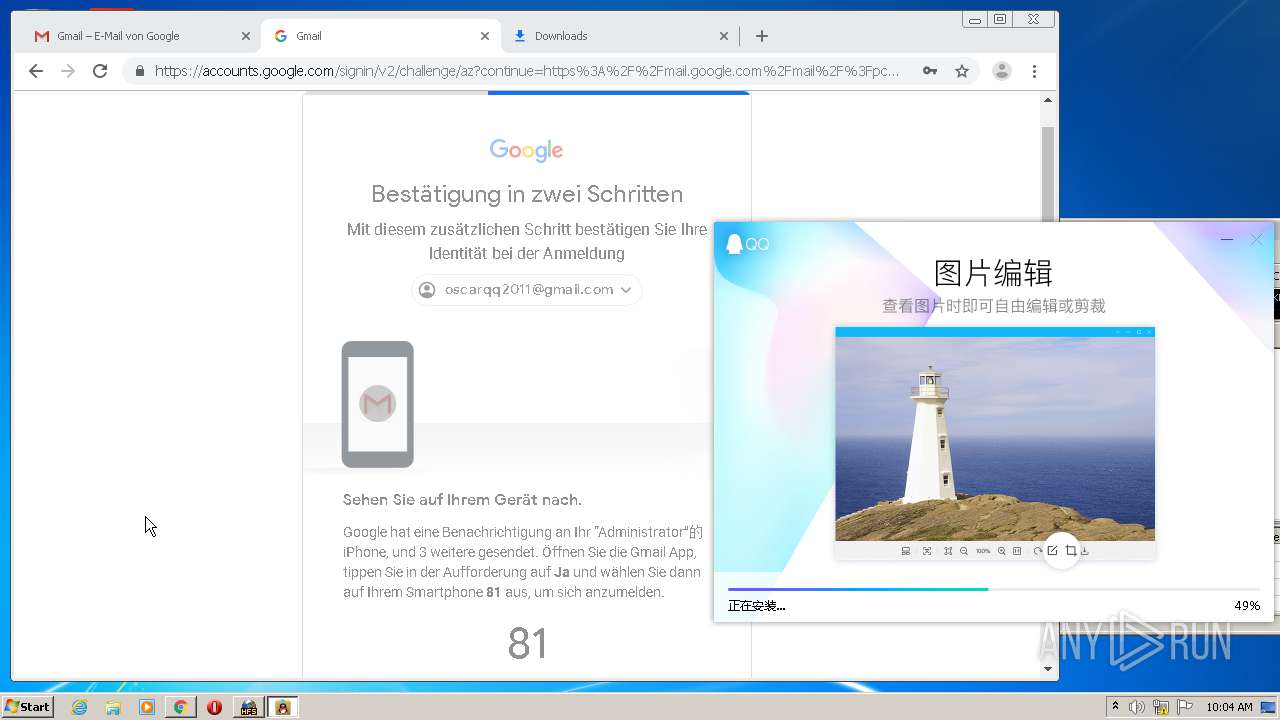Screen dimensions: 1280x720
Task: Close the active Gmail tab
Action: pyautogui.click(x=485, y=36)
